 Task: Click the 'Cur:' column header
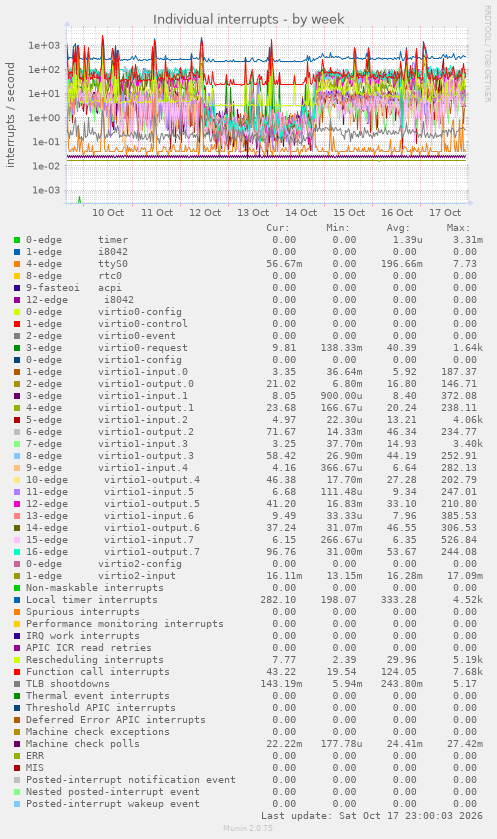click(278, 228)
